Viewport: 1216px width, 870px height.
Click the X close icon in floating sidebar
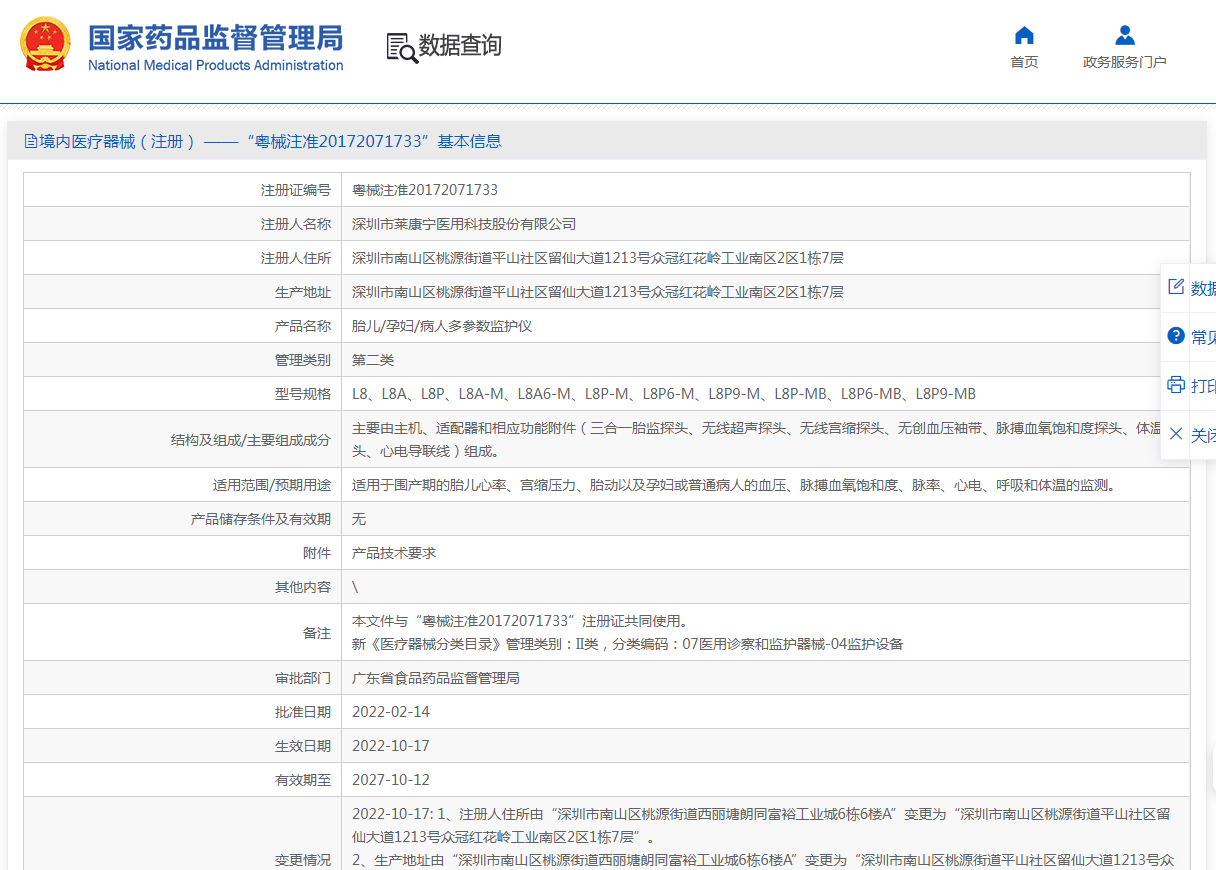click(x=1176, y=434)
